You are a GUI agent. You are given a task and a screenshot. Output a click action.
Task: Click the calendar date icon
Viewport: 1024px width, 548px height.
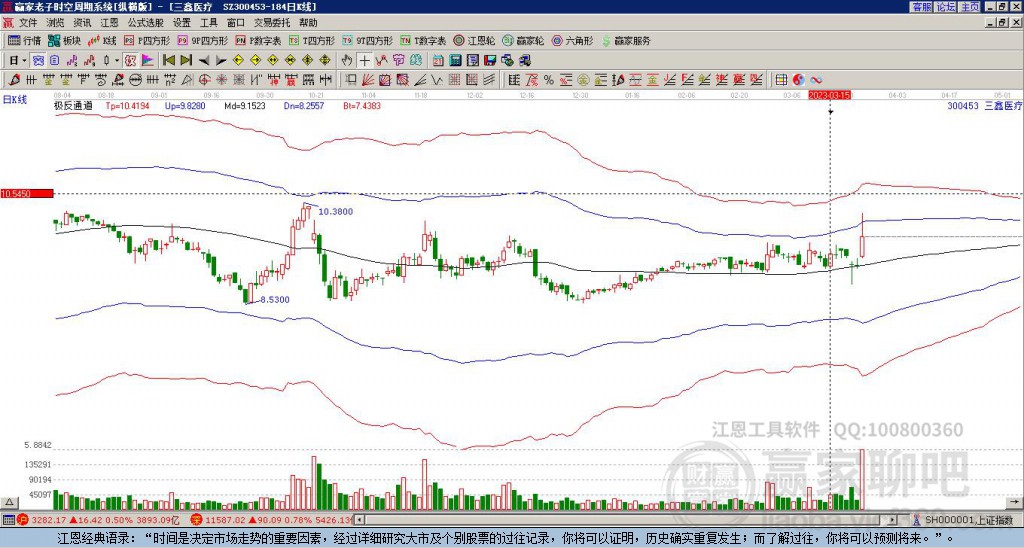(x=438, y=60)
